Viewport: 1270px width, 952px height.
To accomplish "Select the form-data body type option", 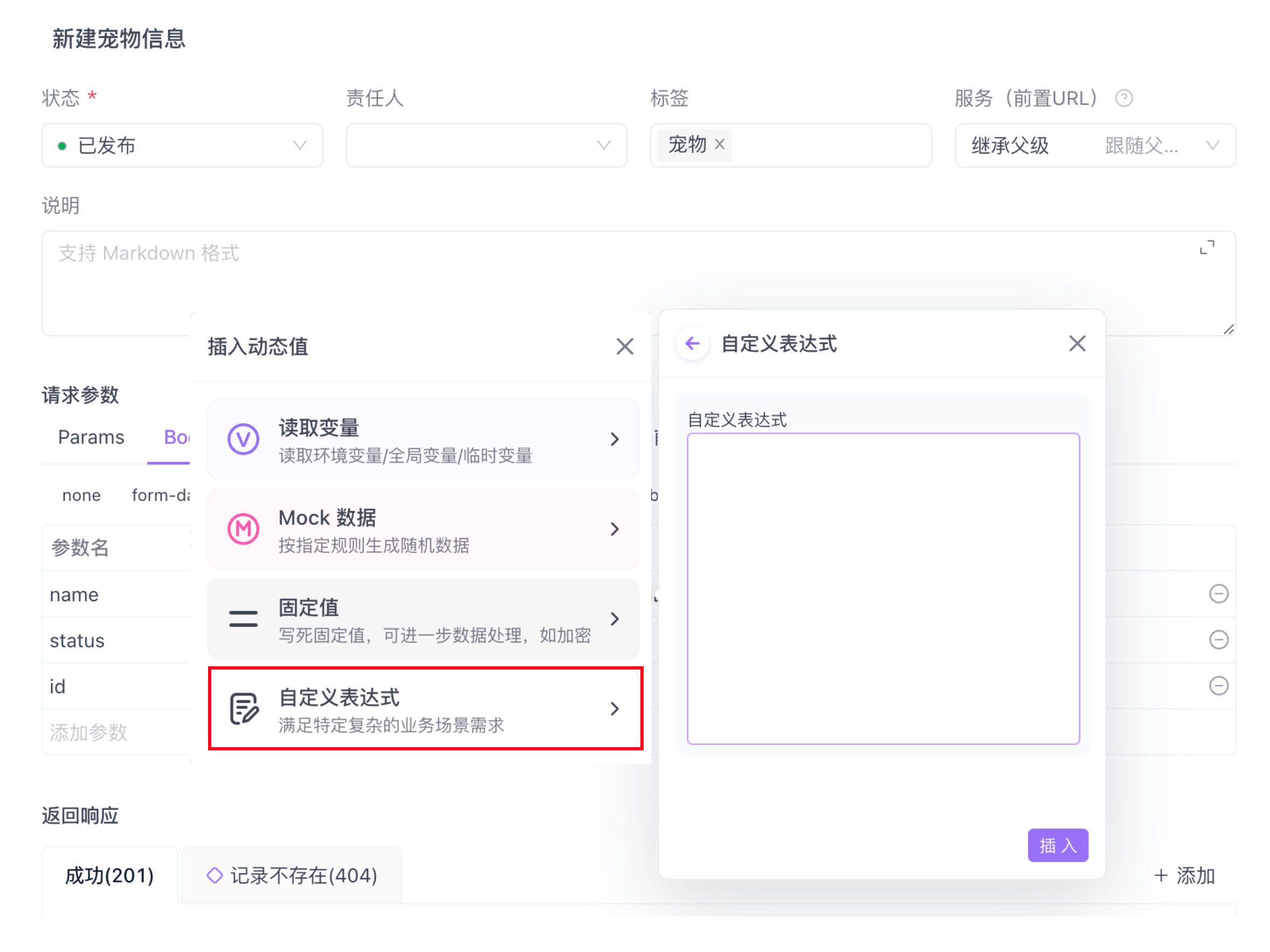I will click(161, 495).
